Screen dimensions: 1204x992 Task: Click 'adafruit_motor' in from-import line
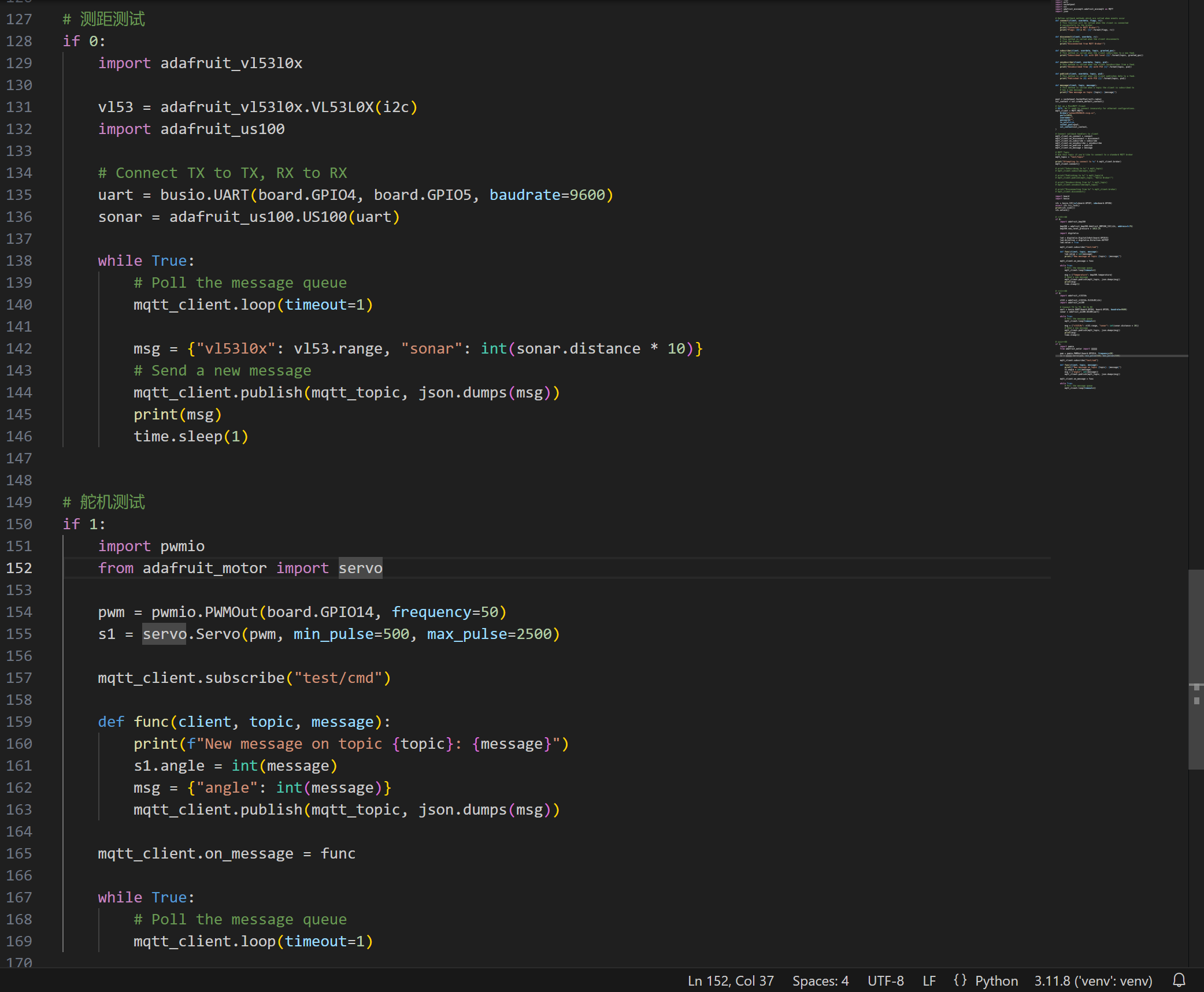pyautogui.click(x=205, y=568)
